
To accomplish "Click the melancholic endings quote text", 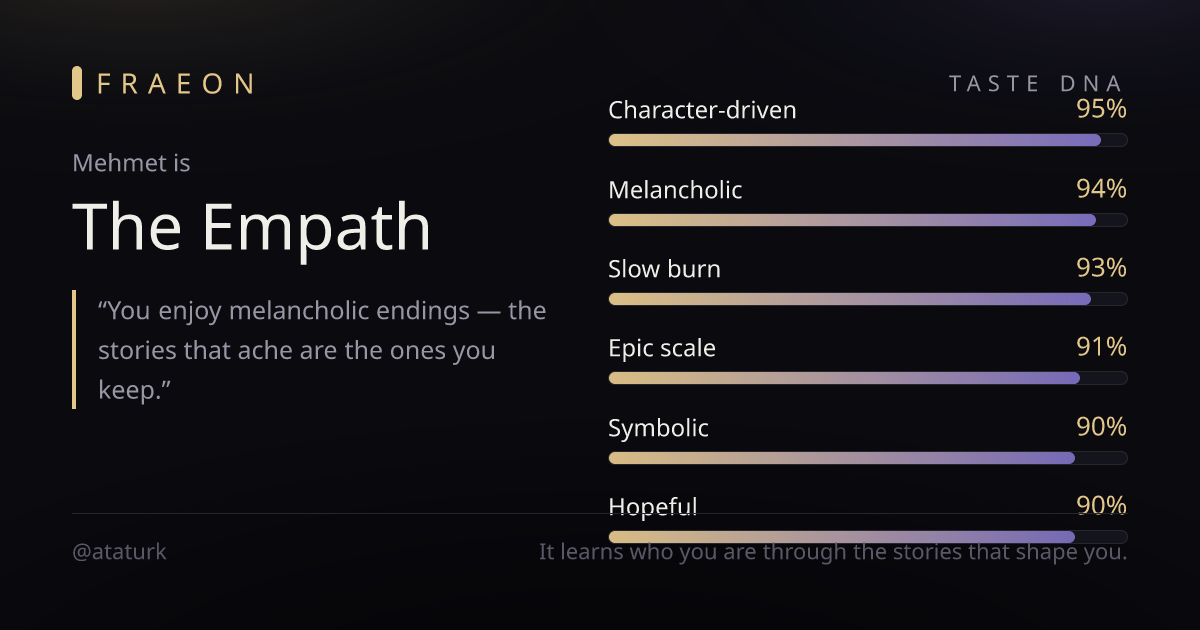I will [322, 350].
